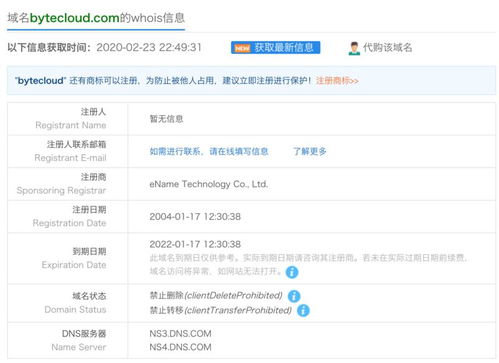Open the 注册商标>> link
Viewport: 499px width, 363px height.
pyautogui.click(x=337, y=81)
